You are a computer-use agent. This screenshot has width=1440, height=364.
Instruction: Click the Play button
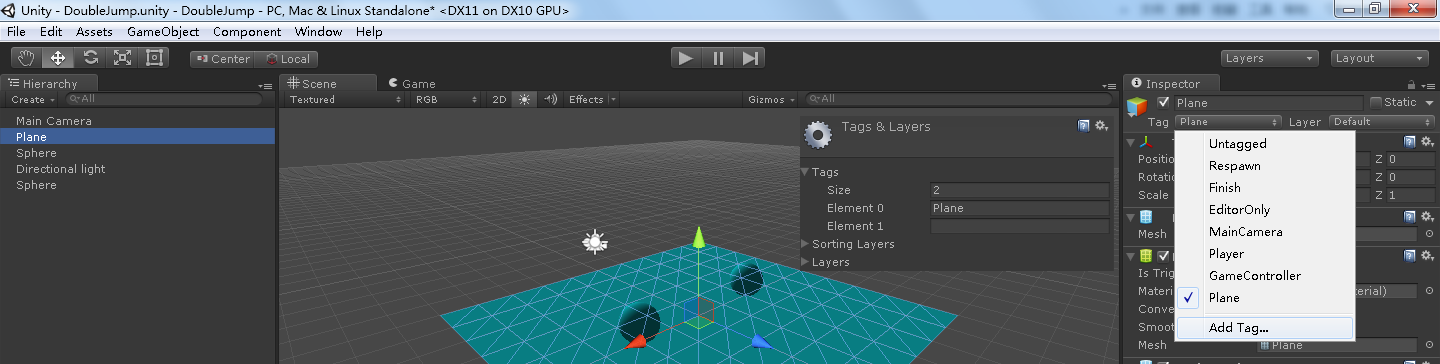(686, 58)
